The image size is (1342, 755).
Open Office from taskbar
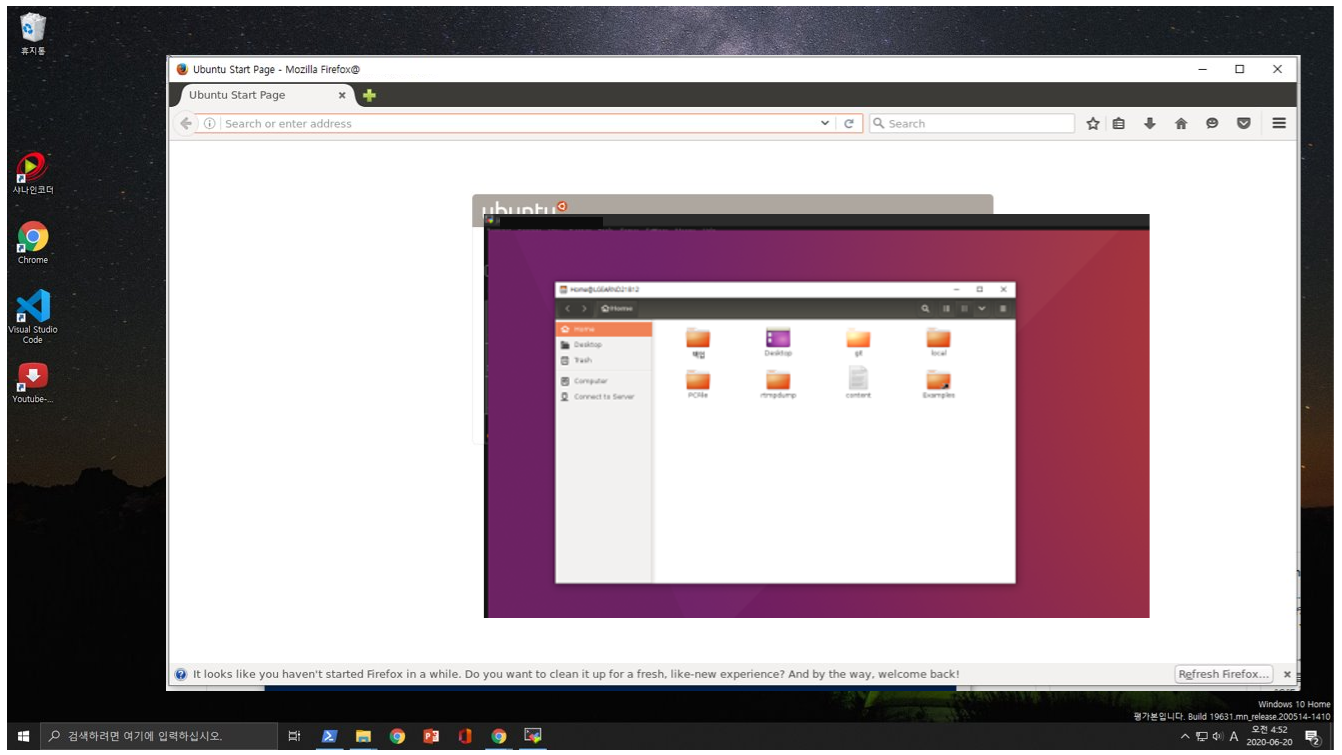point(465,736)
